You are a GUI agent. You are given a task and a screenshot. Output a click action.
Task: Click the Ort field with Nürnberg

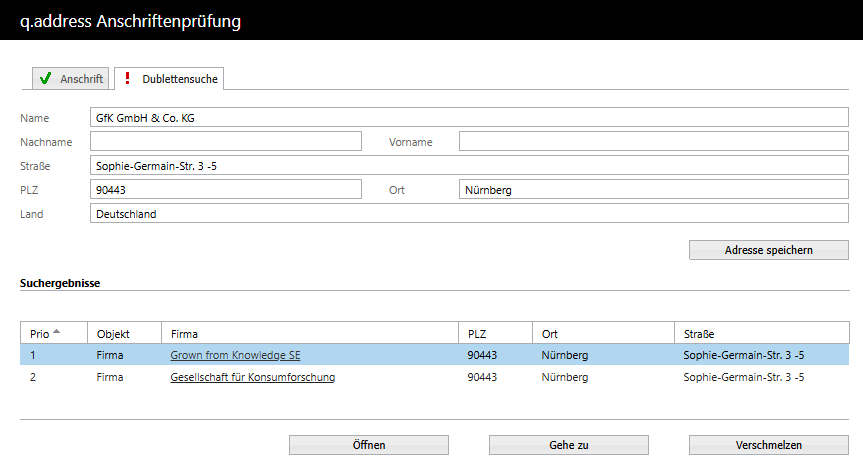click(x=653, y=190)
